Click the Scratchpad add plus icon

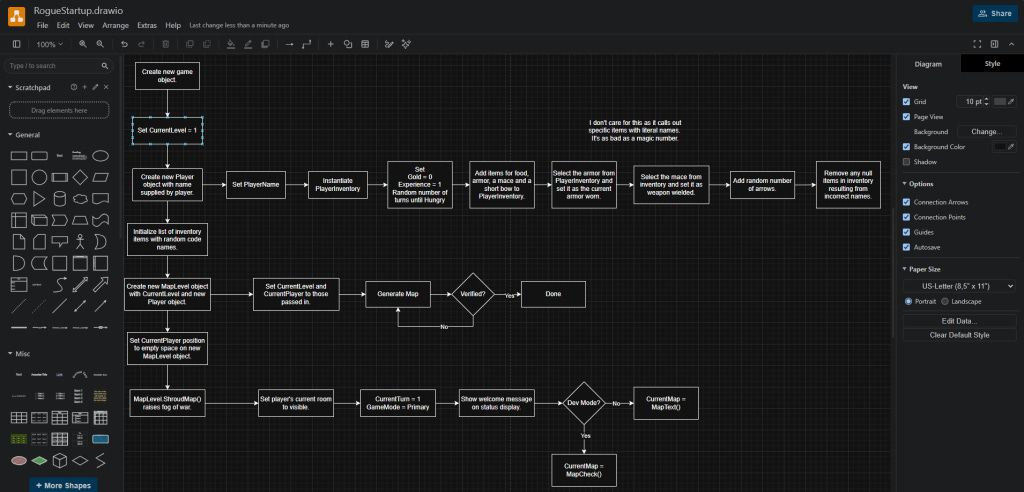(x=84, y=87)
